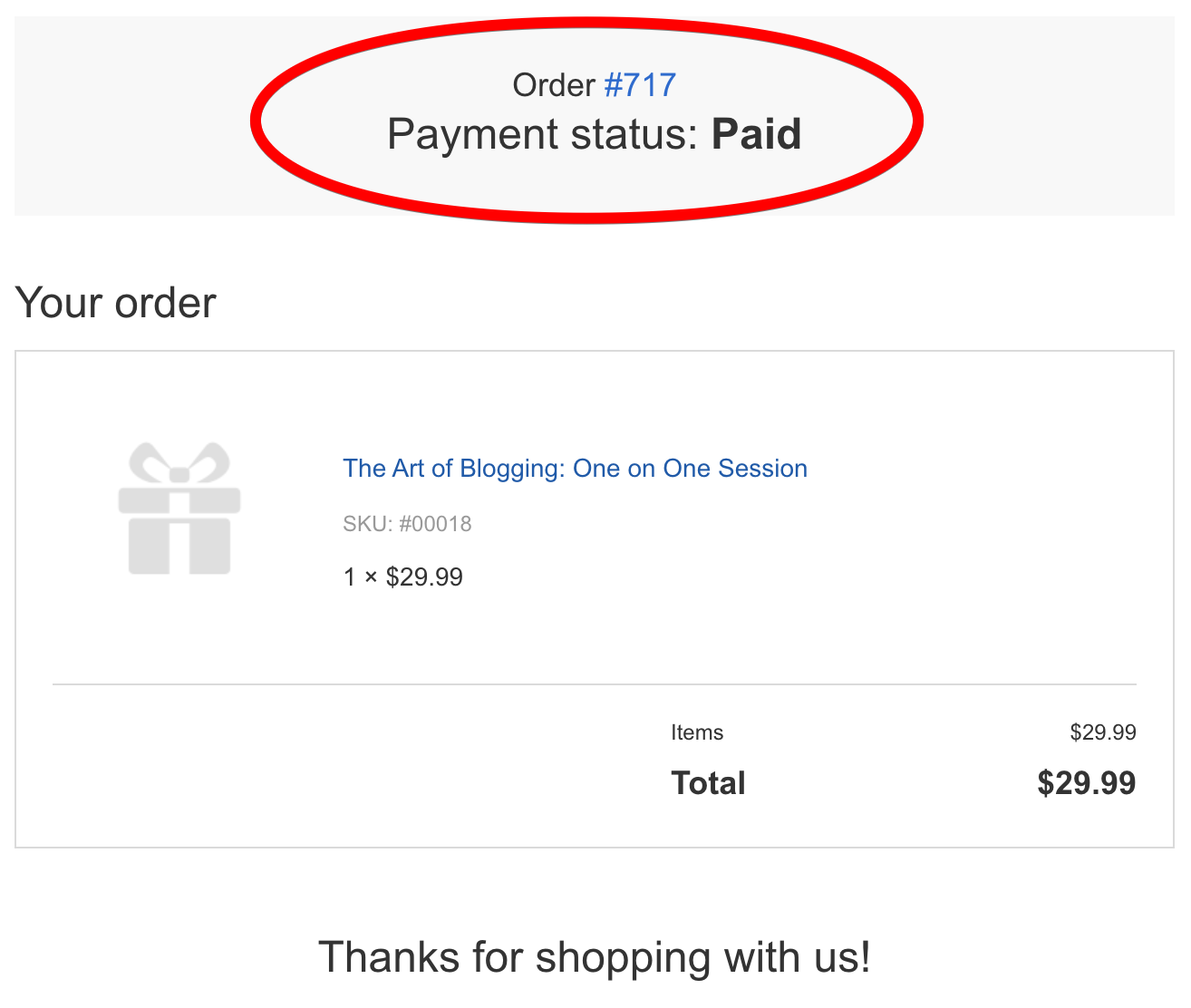Click the divider line above totals
The image size is (1191, 1008).
[x=594, y=683]
